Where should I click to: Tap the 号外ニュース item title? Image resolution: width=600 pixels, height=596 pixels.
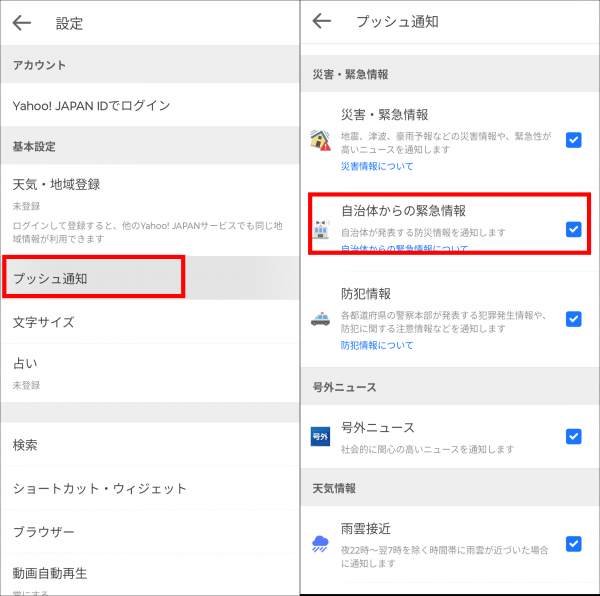click(378, 427)
